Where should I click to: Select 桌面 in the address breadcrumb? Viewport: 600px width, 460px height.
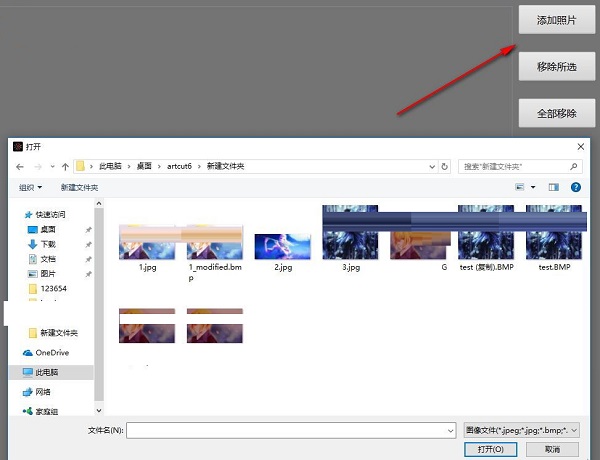[144, 166]
